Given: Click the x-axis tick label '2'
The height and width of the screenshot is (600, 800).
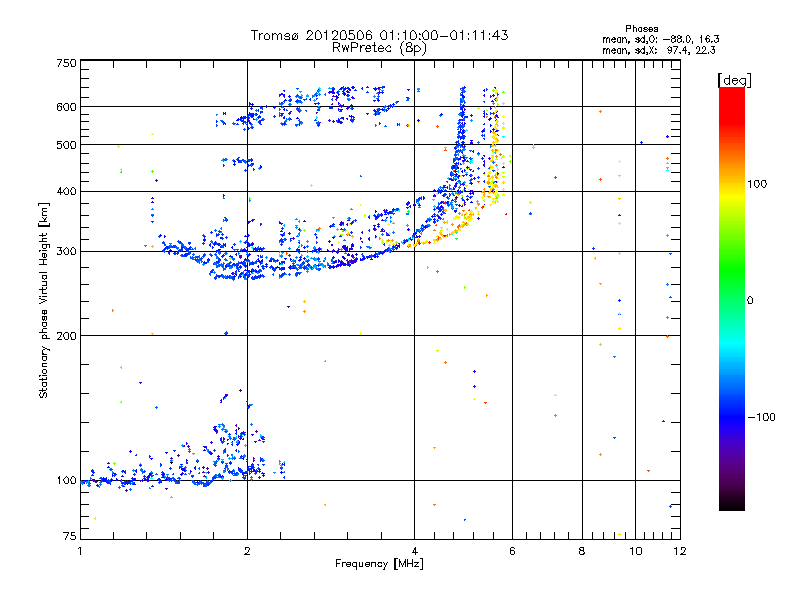Looking at the screenshot, I should click(247, 551).
